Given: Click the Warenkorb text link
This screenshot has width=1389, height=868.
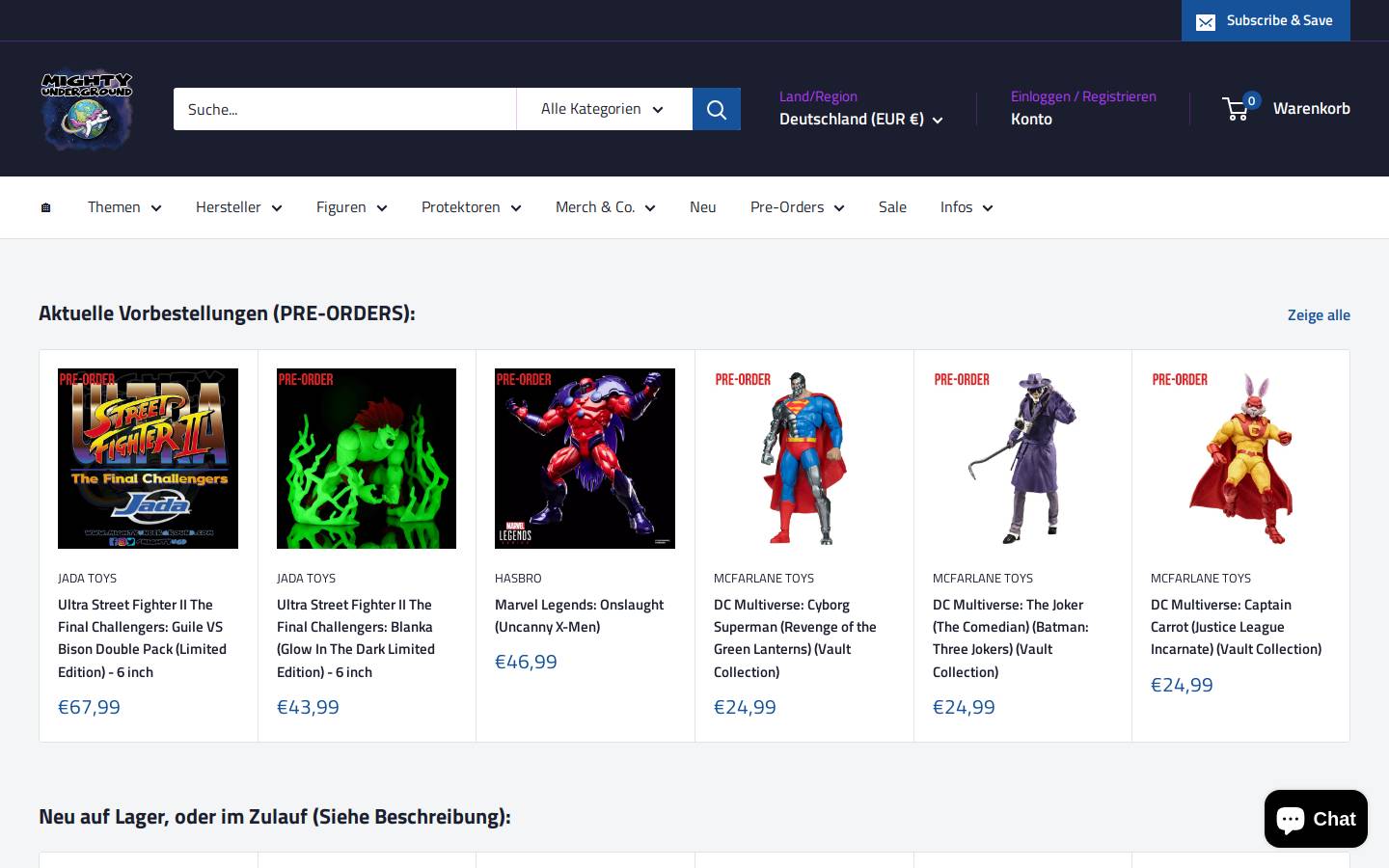Looking at the screenshot, I should click(1311, 108).
